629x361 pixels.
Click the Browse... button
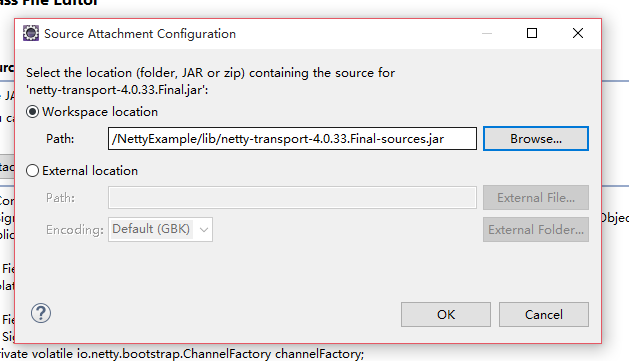(536, 139)
